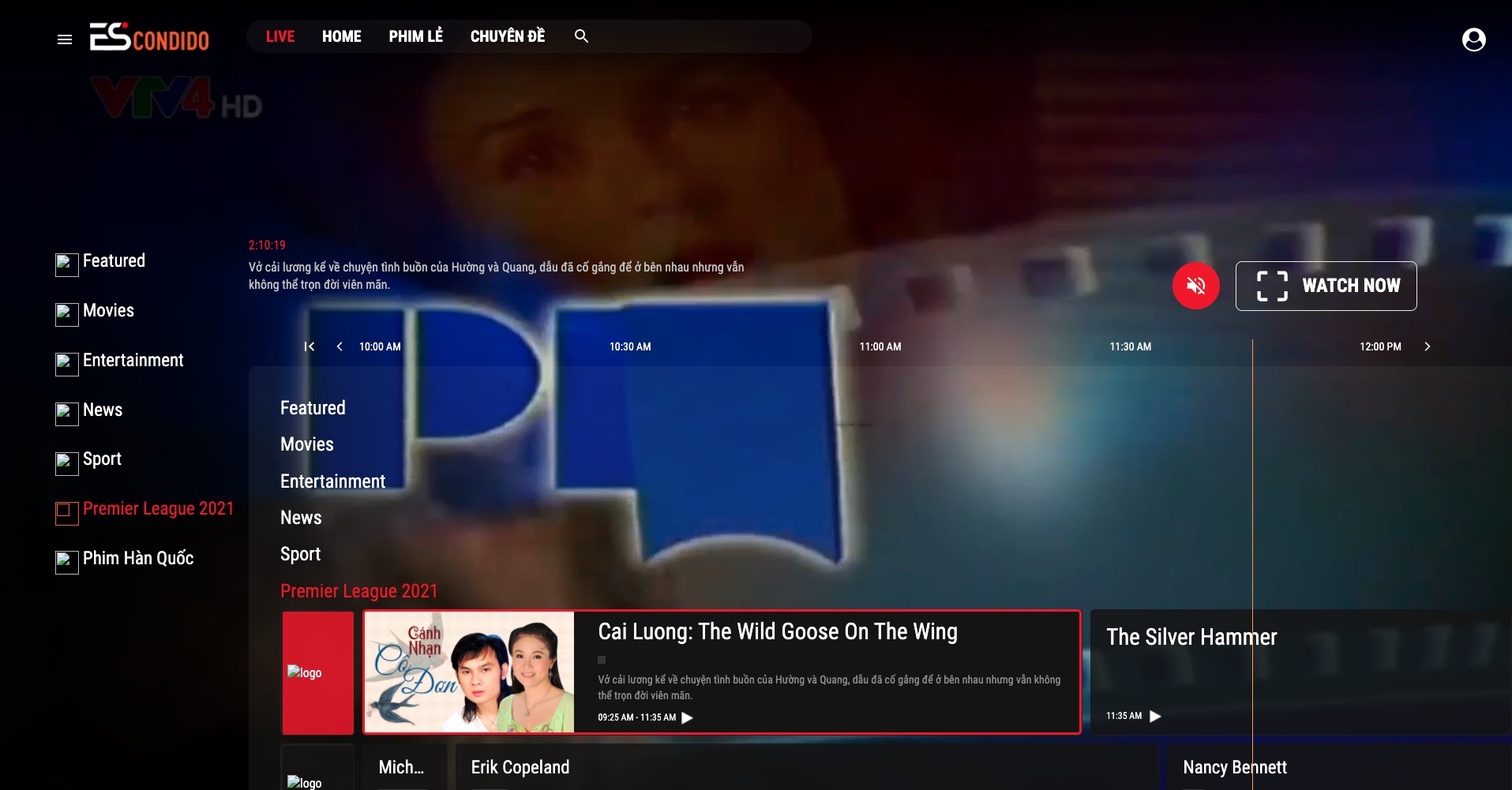Screen dimensions: 1512x790
Task: Click the Featured sidebar icon
Action: (x=66, y=265)
